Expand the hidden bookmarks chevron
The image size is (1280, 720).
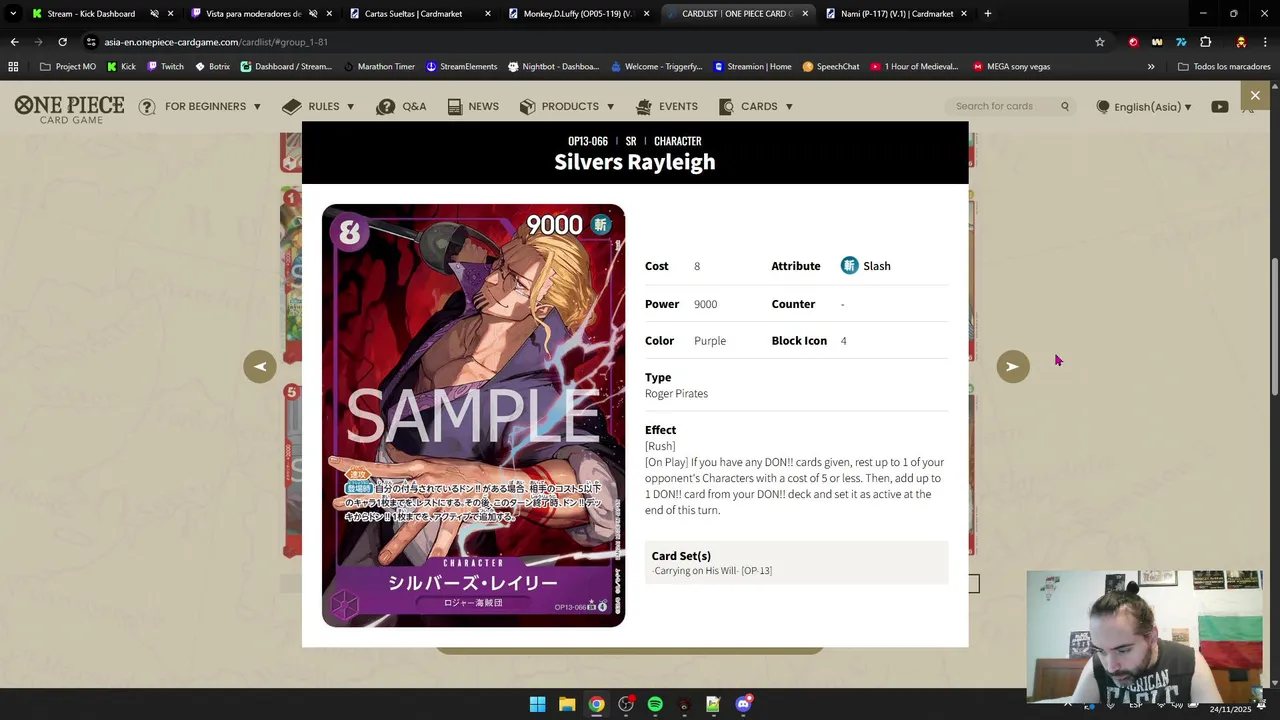coord(1151,67)
